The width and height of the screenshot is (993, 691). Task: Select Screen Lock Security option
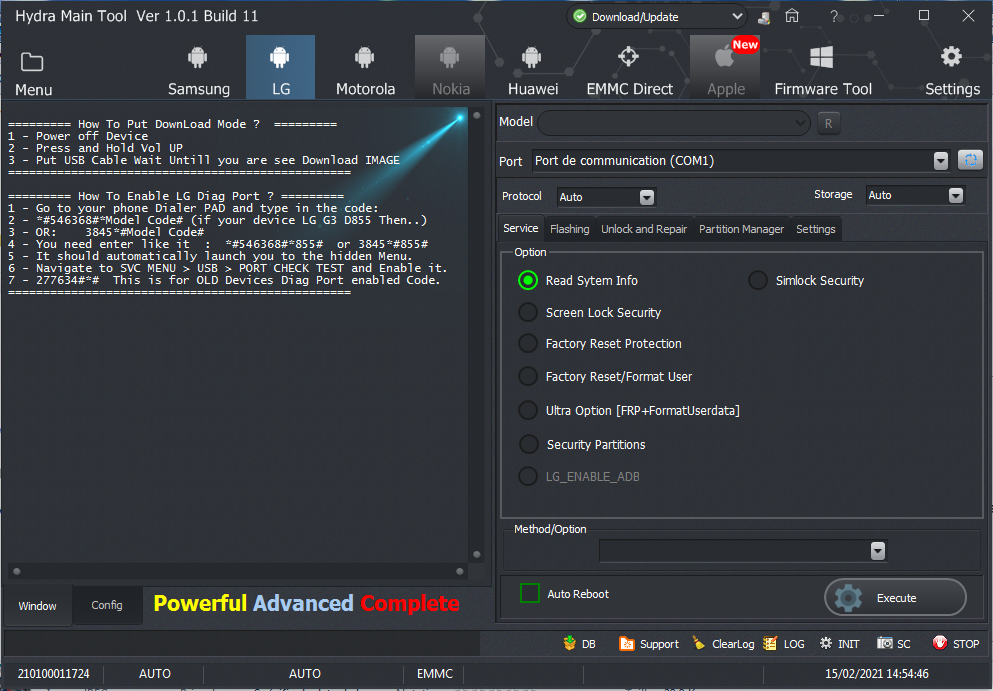(528, 312)
